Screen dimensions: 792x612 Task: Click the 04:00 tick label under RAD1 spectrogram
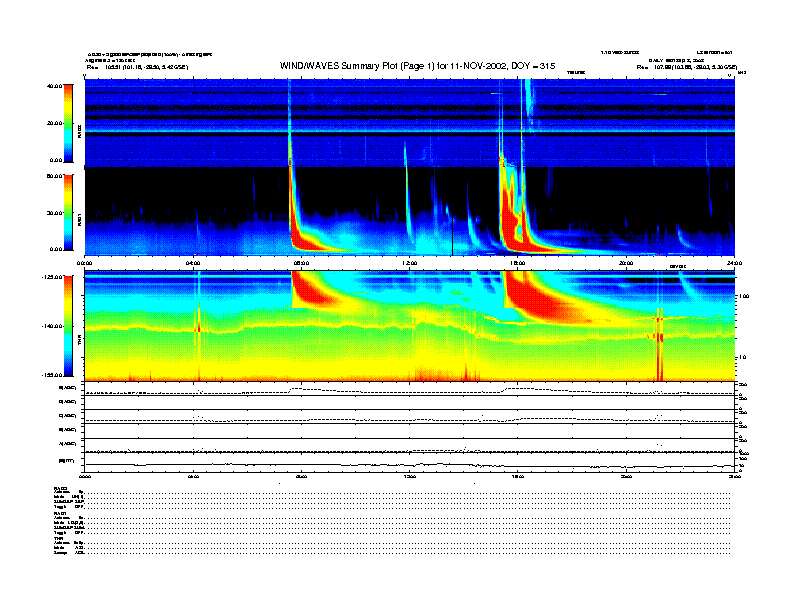click(x=193, y=263)
